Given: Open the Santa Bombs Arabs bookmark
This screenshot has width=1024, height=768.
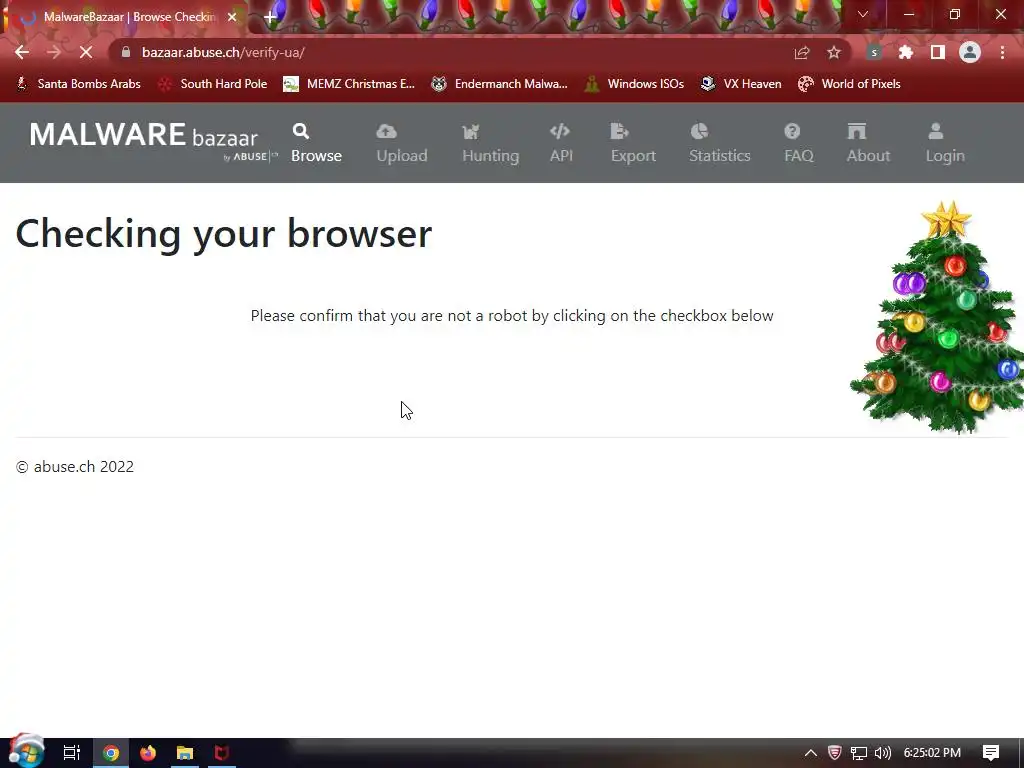Looking at the screenshot, I should point(78,84).
